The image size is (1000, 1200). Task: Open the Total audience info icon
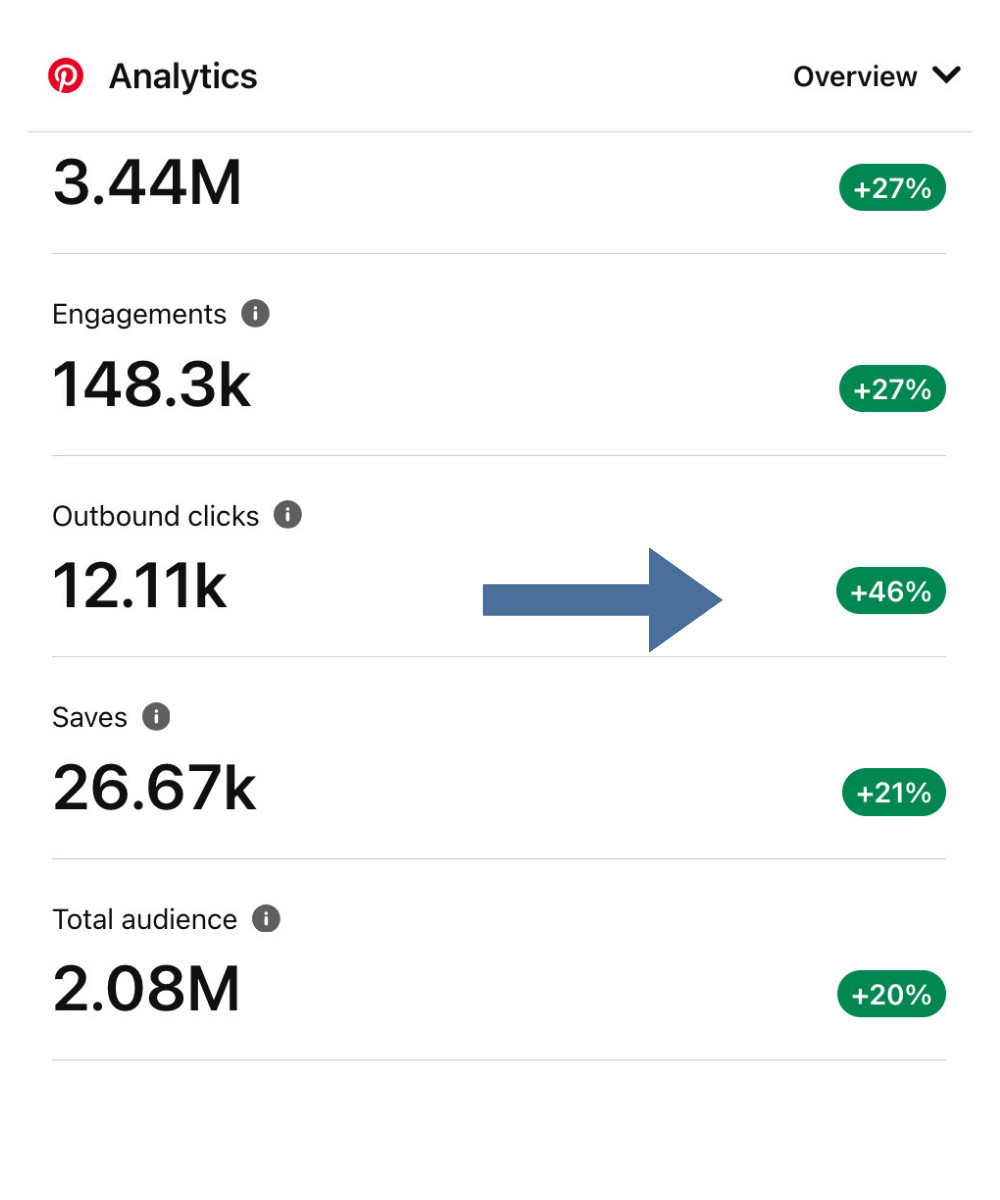coord(266,919)
